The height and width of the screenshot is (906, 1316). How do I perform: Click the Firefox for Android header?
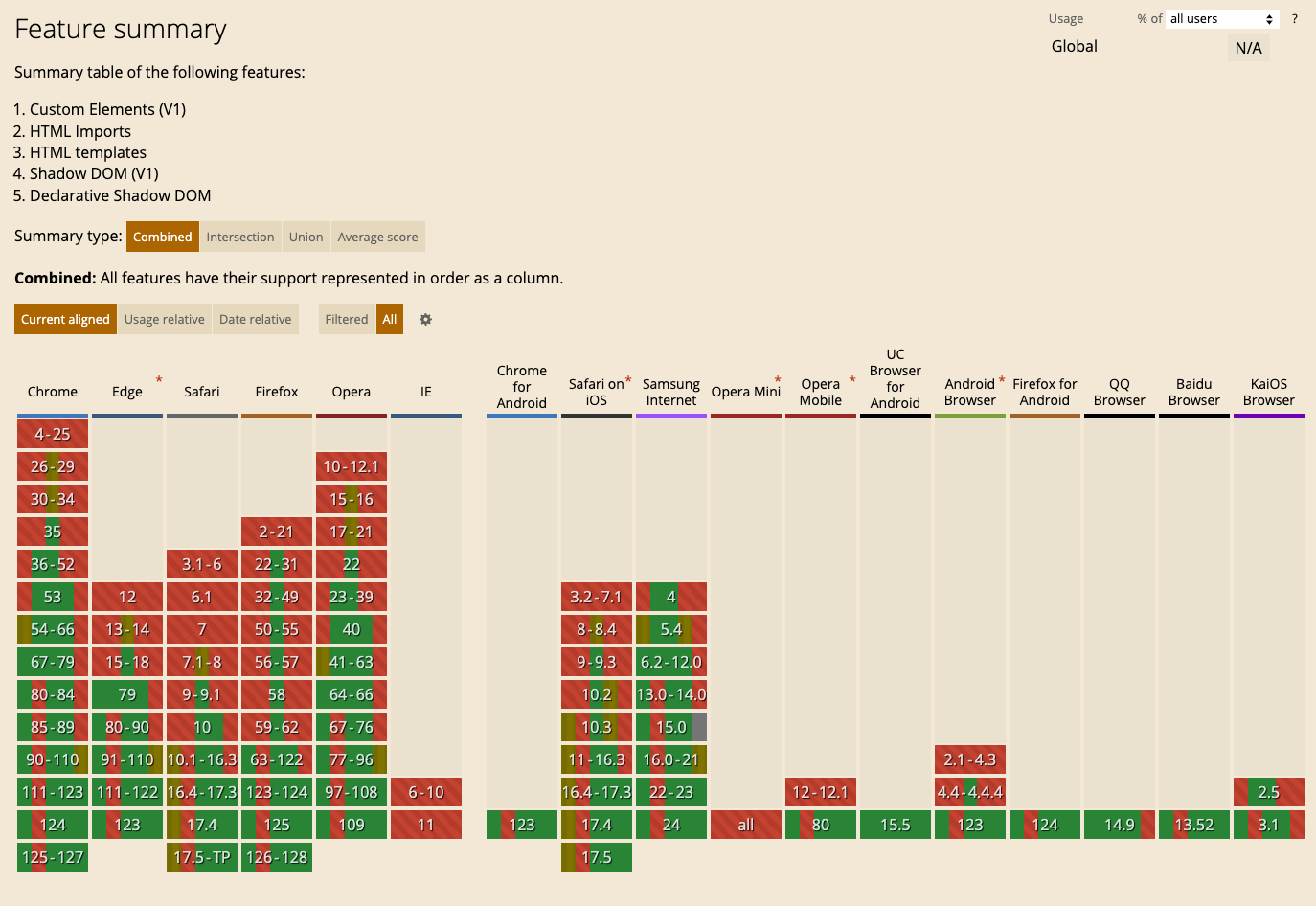1045,392
